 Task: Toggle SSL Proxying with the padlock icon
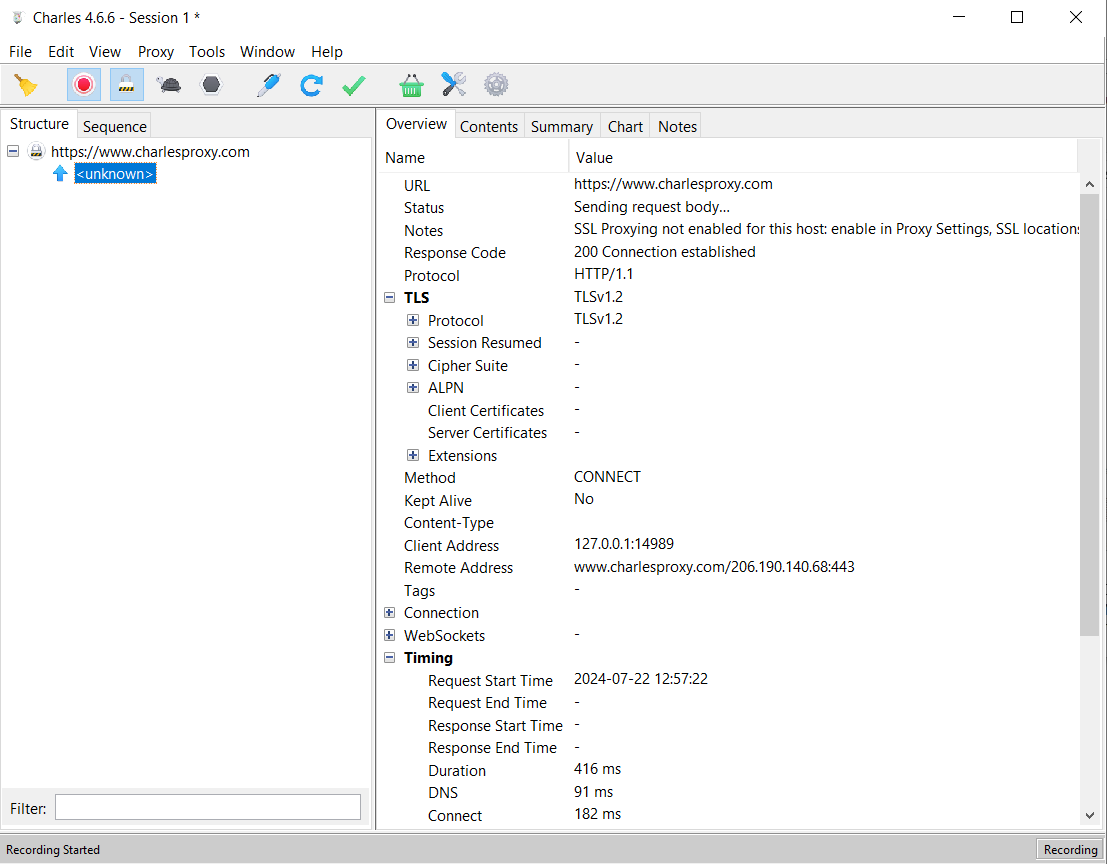126,84
